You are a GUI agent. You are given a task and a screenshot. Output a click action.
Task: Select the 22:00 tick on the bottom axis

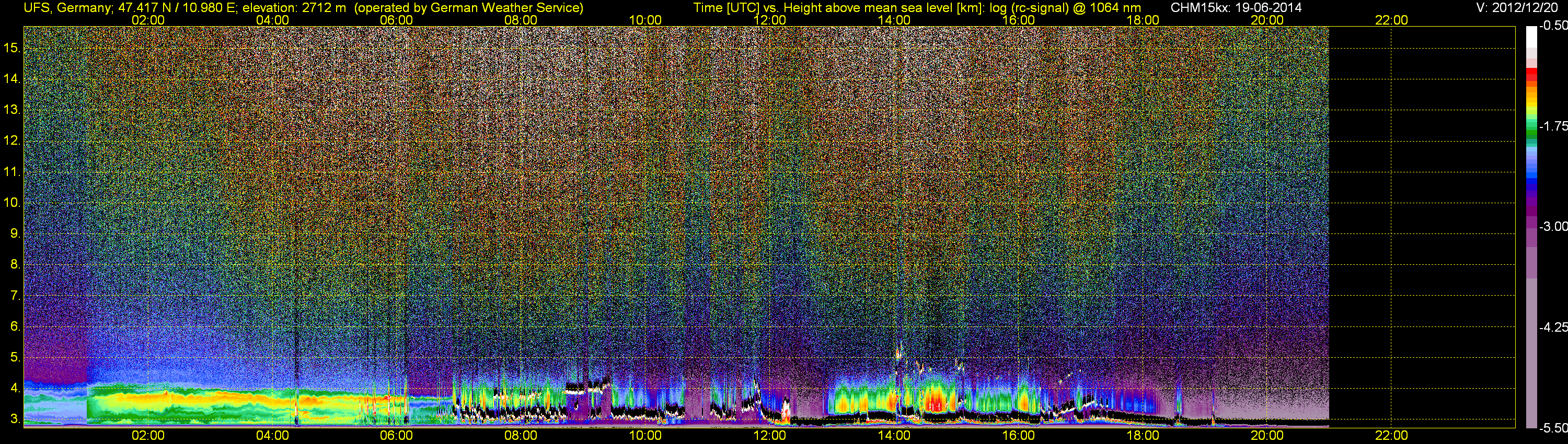(1391, 436)
